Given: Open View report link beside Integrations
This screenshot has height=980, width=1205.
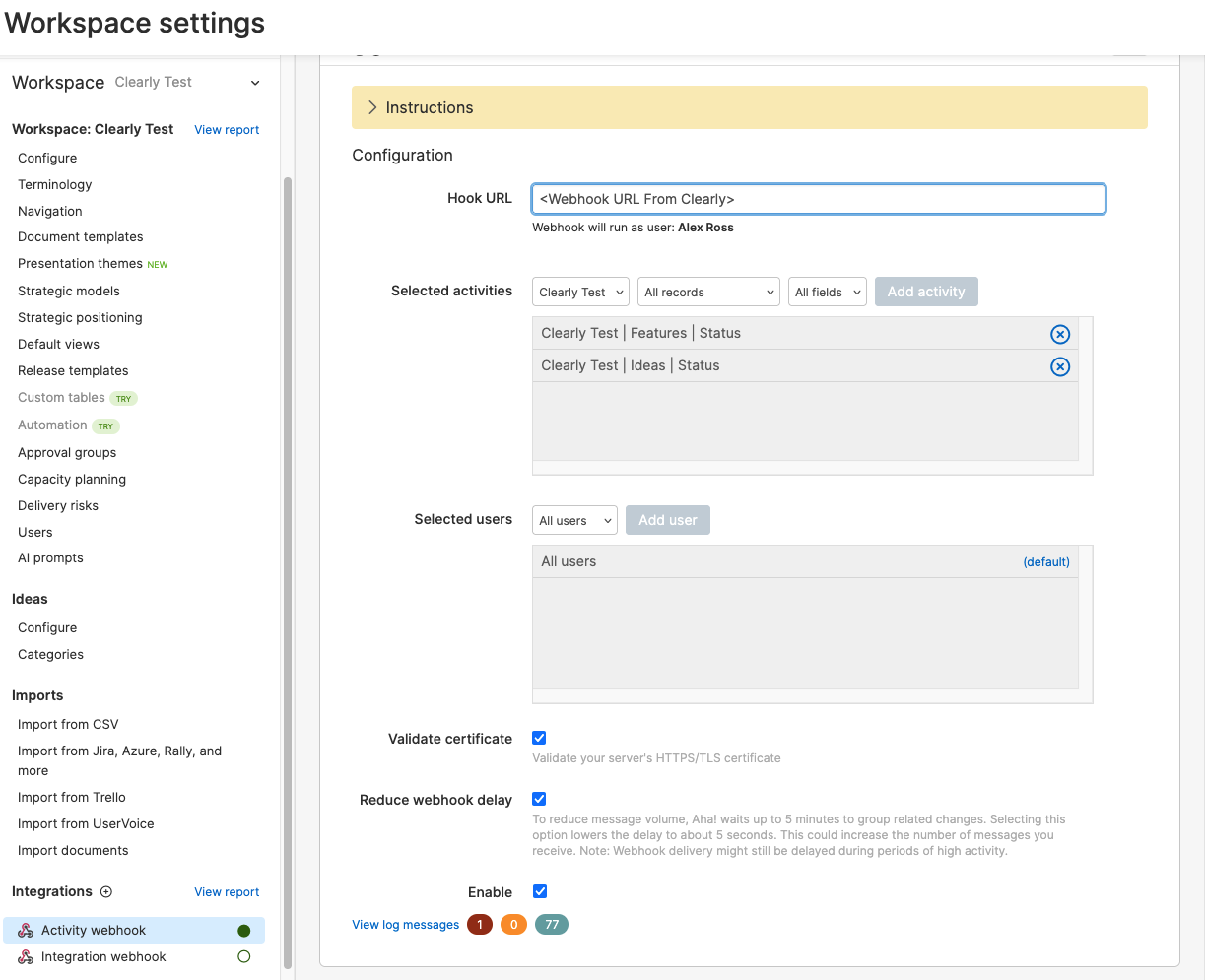Looking at the screenshot, I should coord(227,892).
